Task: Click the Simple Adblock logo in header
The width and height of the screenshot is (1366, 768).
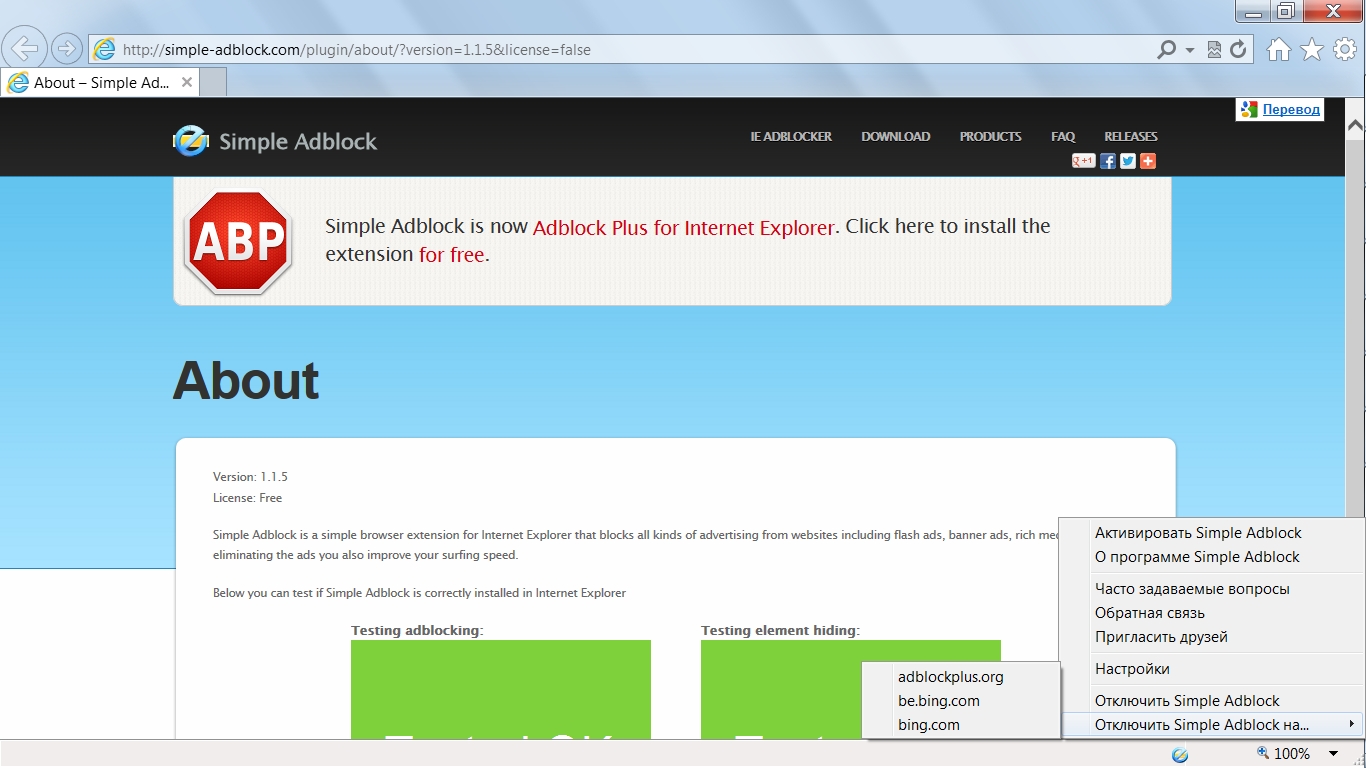Action: (275, 141)
